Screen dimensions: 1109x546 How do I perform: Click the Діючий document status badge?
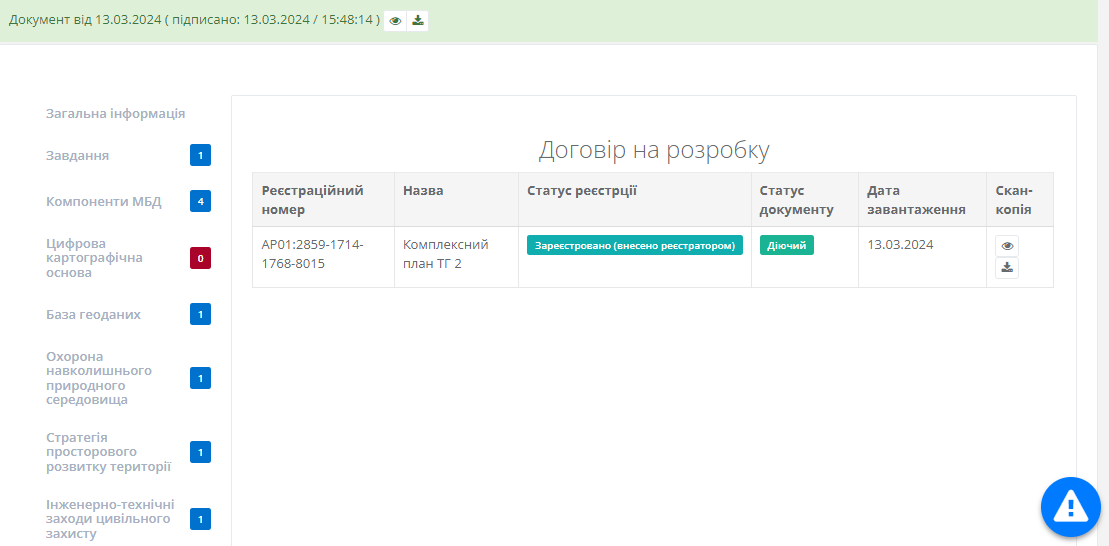pos(786,246)
